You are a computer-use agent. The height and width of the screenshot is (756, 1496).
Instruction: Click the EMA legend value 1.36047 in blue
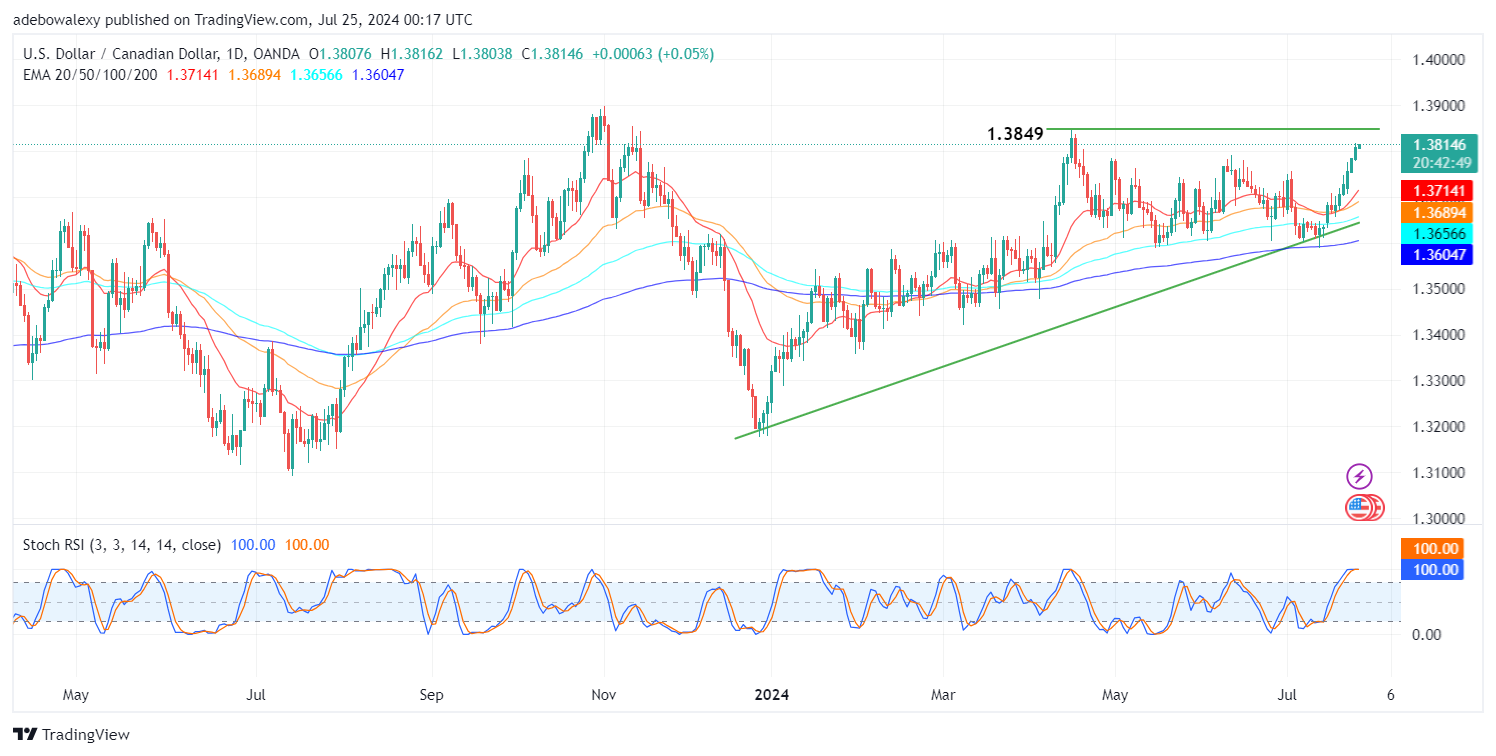click(377, 74)
